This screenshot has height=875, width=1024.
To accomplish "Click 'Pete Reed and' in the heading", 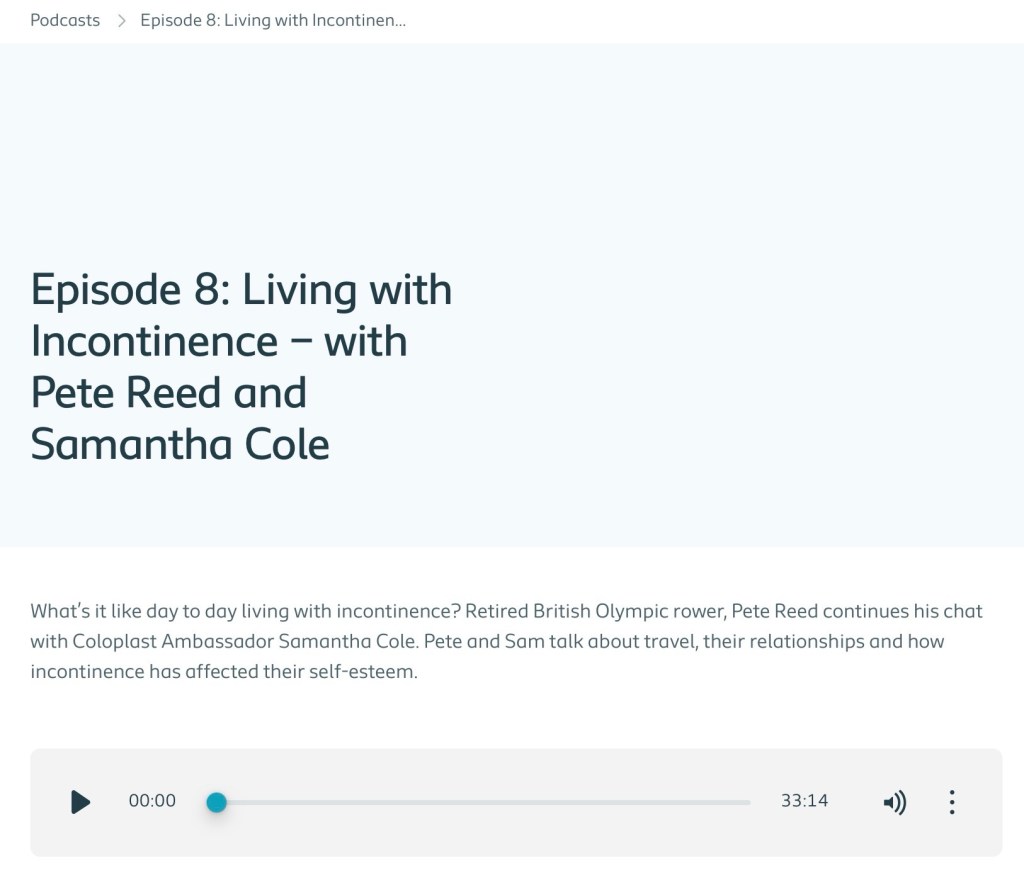I will pyautogui.click(x=168, y=392).
